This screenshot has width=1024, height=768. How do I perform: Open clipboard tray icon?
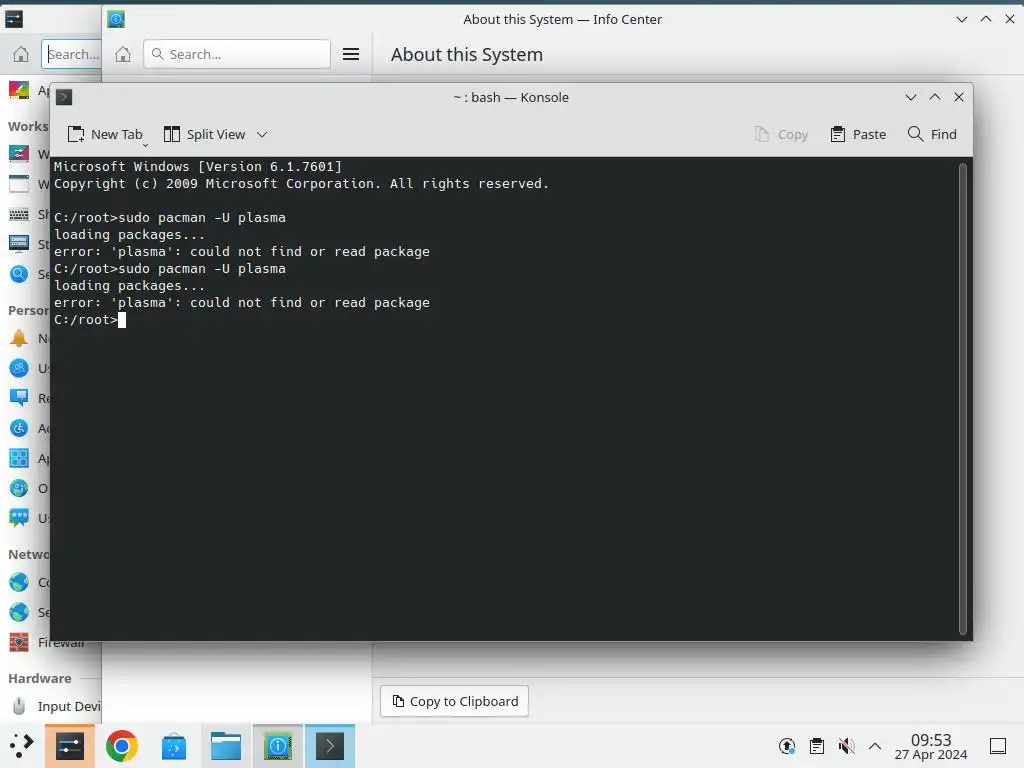point(816,746)
